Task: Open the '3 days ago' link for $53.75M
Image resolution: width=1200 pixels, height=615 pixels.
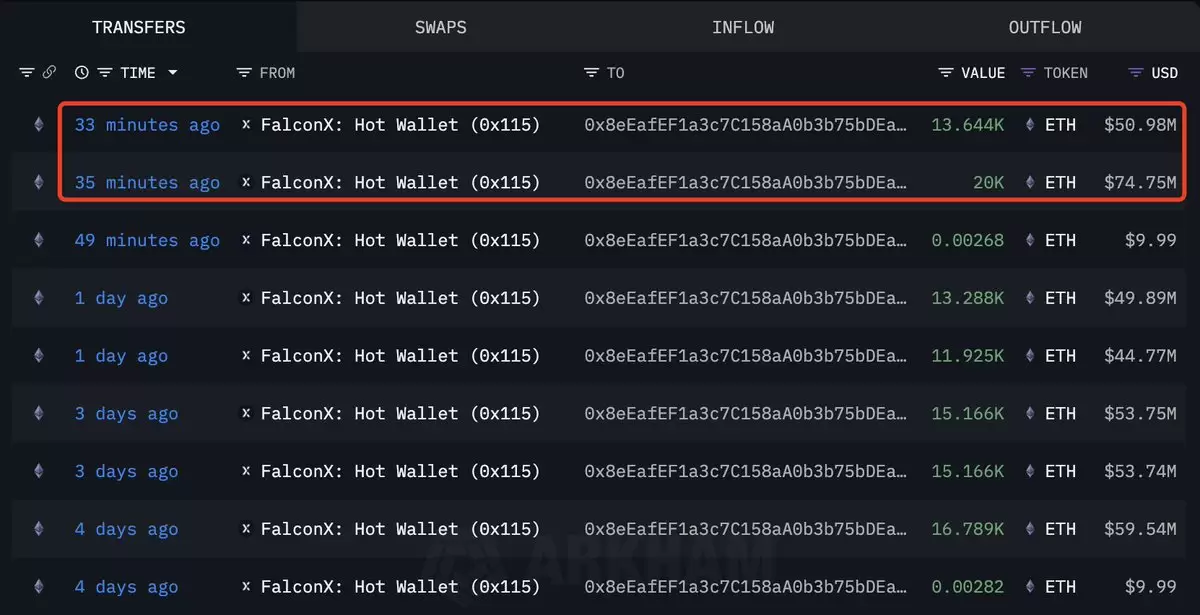Action: [126, 414]
